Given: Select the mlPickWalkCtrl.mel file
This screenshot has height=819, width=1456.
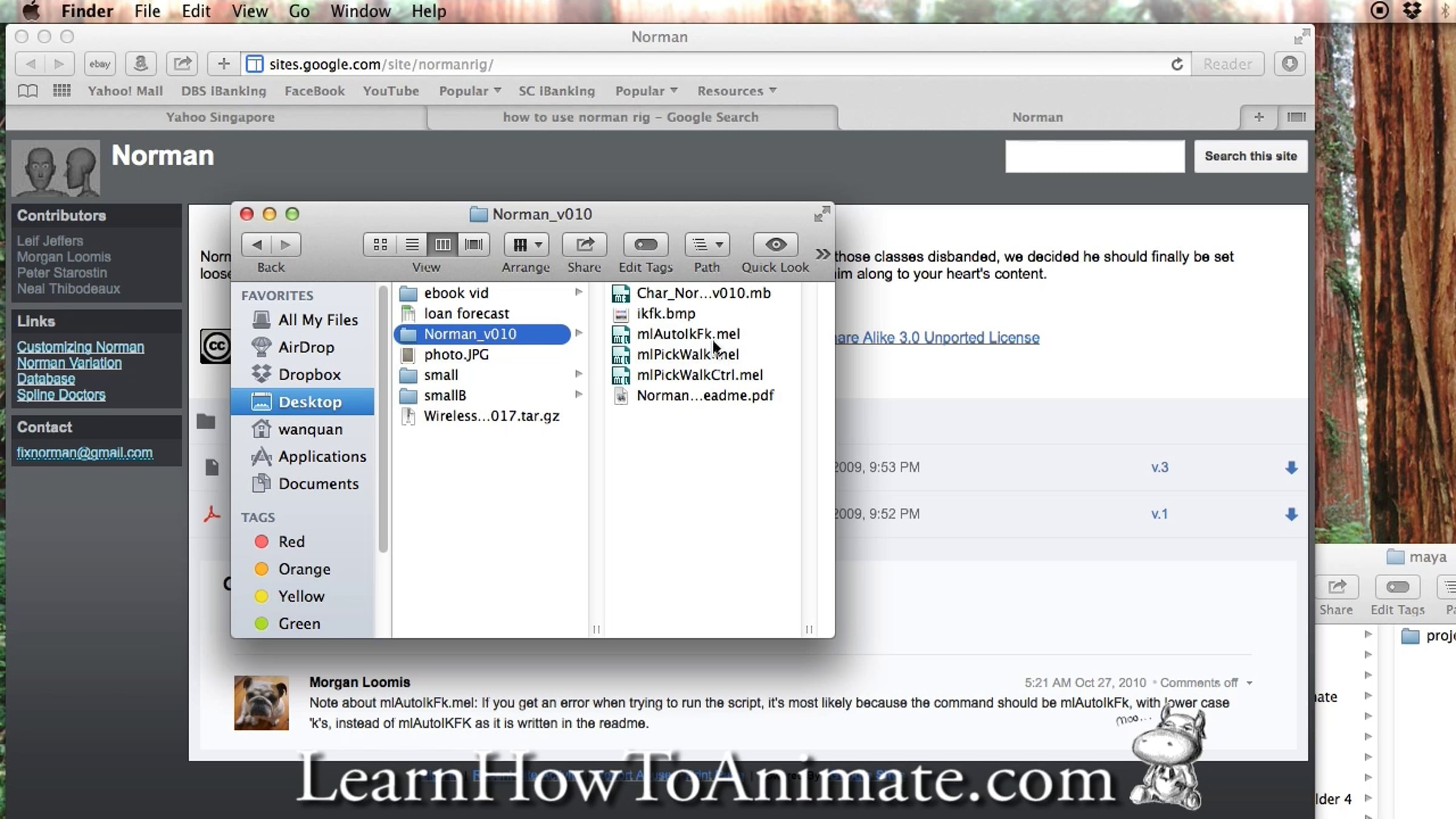Looking at the screenshot, I should click(699, 375).
